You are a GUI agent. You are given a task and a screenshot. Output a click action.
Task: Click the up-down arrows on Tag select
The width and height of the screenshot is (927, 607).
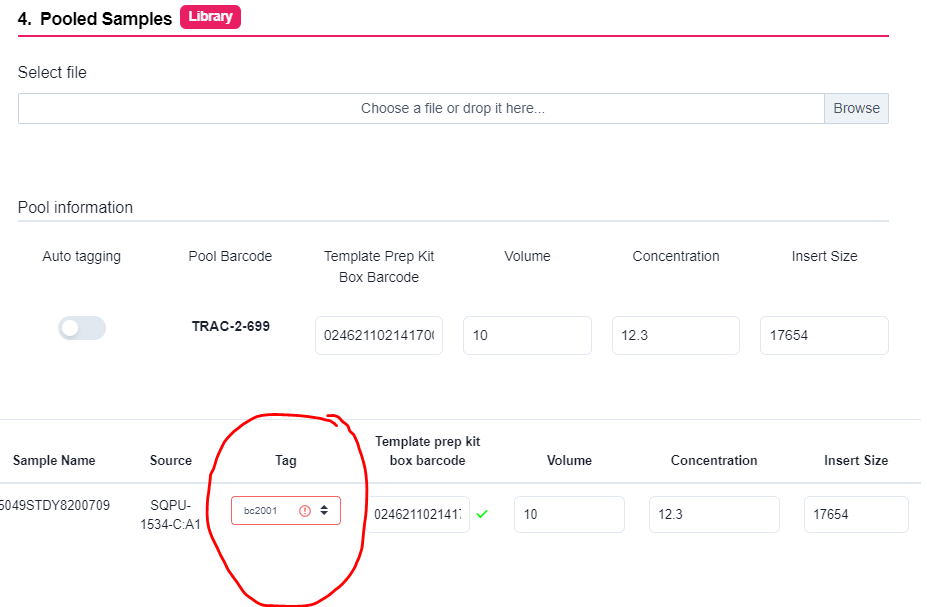point(324,510)
